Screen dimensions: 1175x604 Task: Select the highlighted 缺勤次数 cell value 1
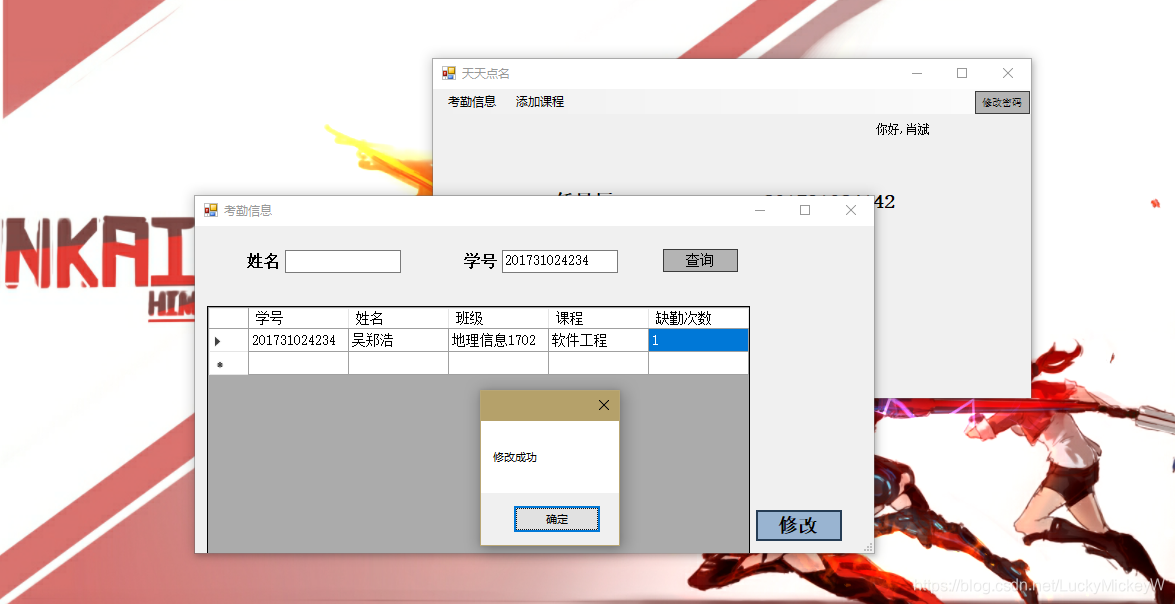697,340
